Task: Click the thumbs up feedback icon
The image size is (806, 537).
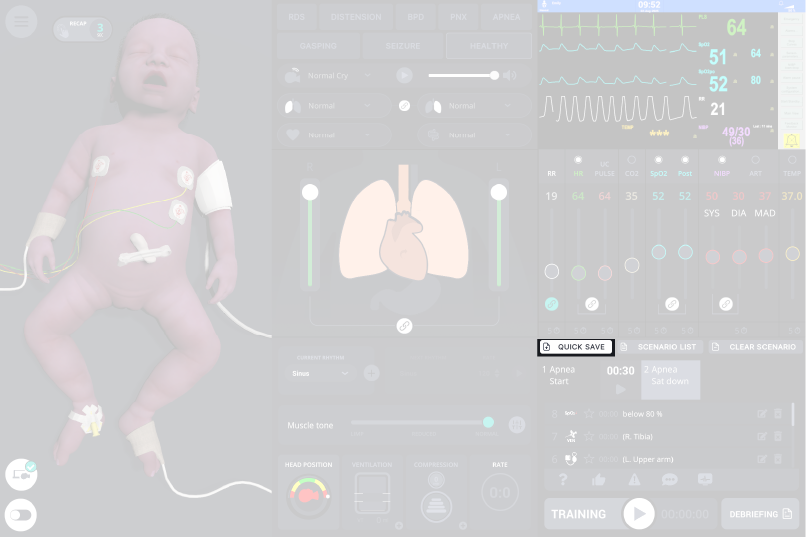Action: coord(598,480)
